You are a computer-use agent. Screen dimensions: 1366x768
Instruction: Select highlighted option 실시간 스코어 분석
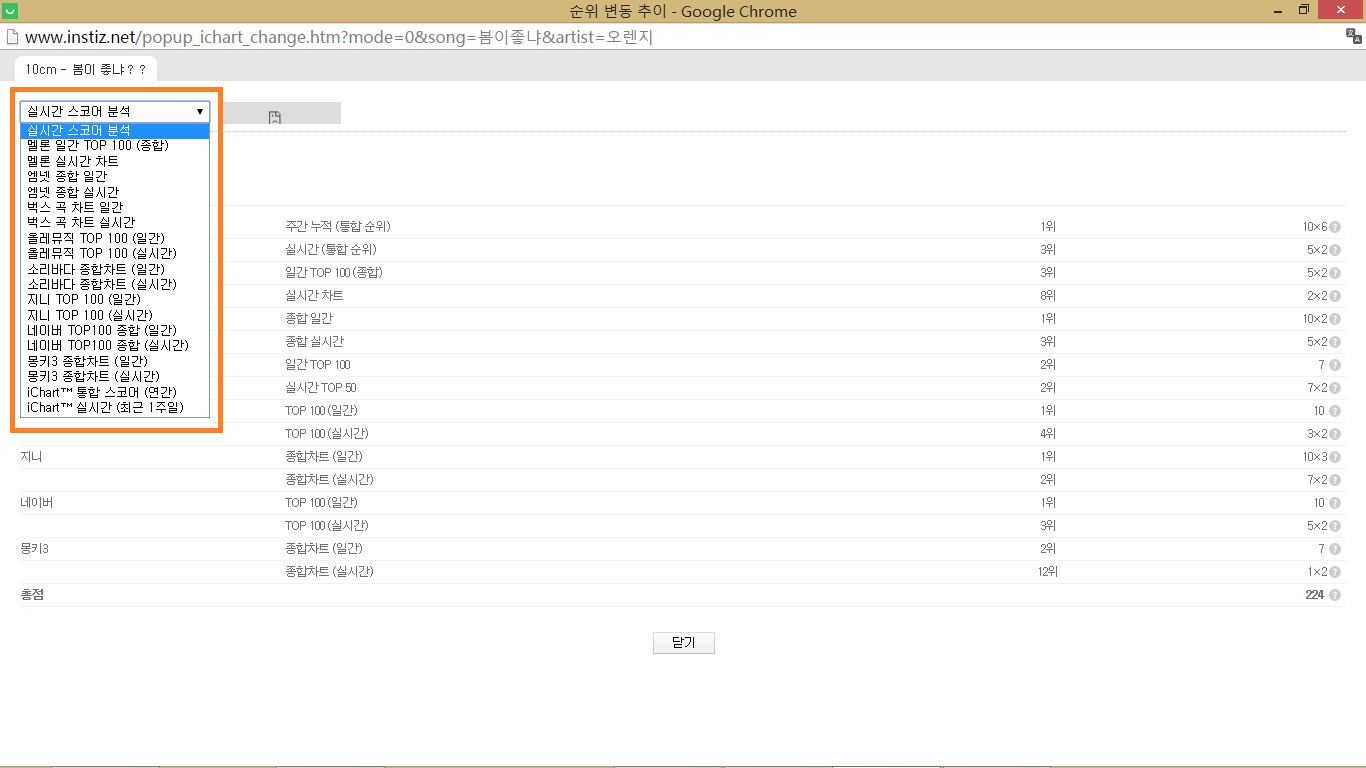coord(115,130)
